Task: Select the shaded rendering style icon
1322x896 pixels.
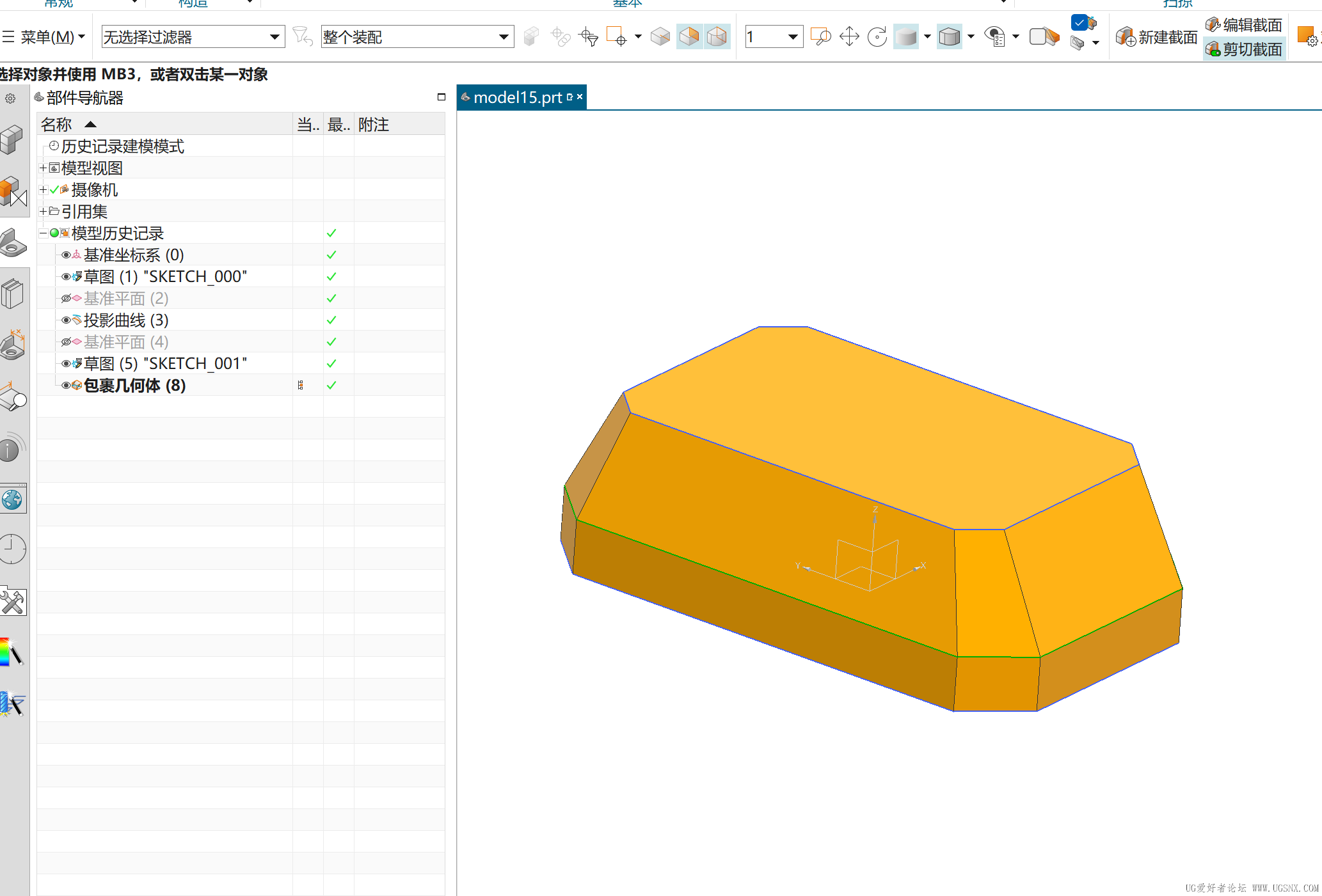Action: (x=905, y=36)
